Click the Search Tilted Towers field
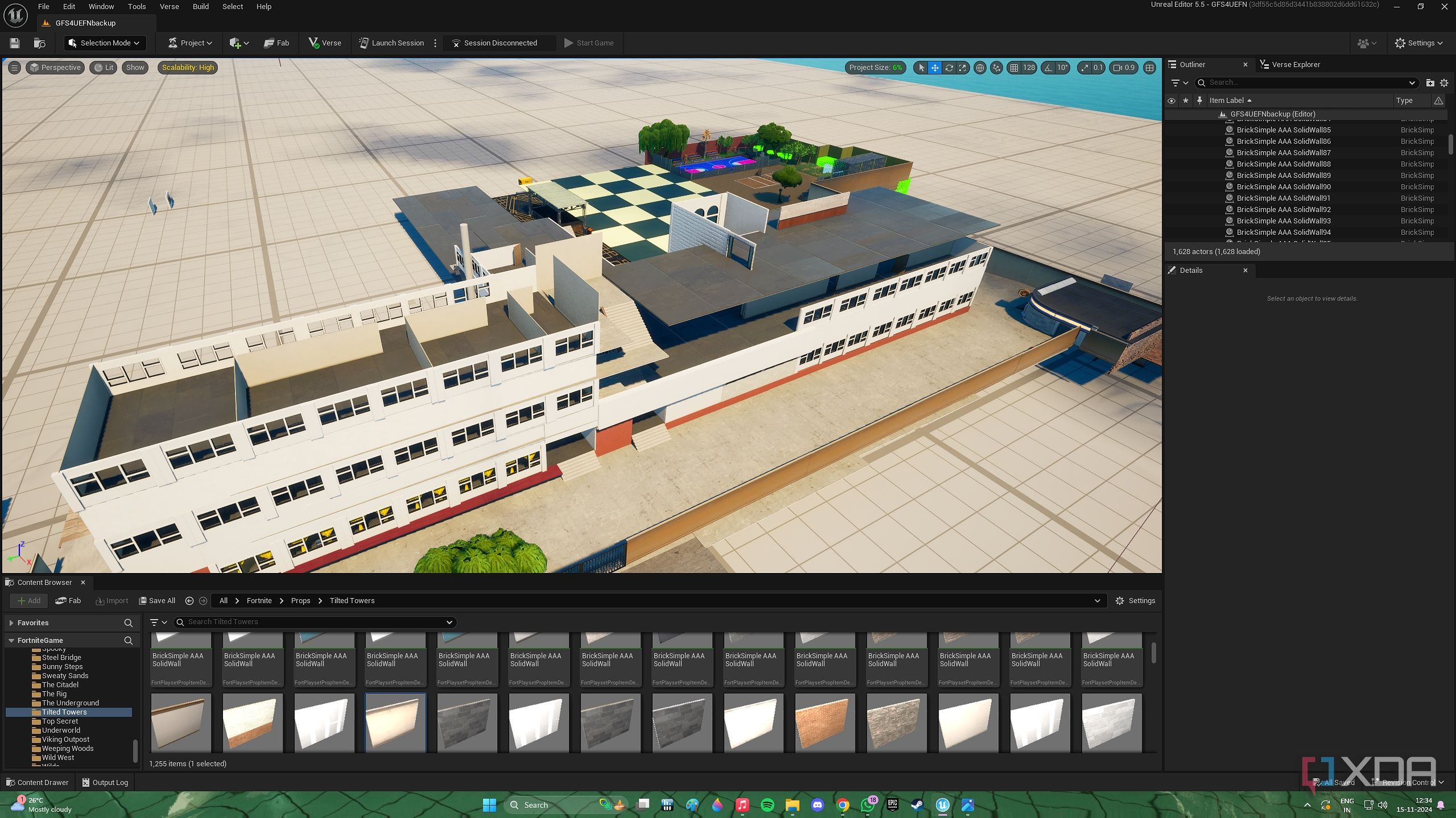The width and height of the screenshot is (1456, 818). [x=315, y=622]
